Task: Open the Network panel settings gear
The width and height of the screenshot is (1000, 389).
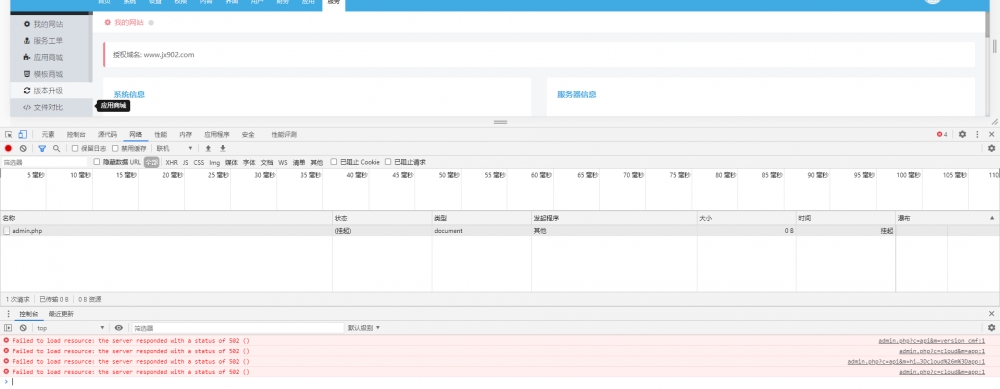Action: tap(991, 148)
